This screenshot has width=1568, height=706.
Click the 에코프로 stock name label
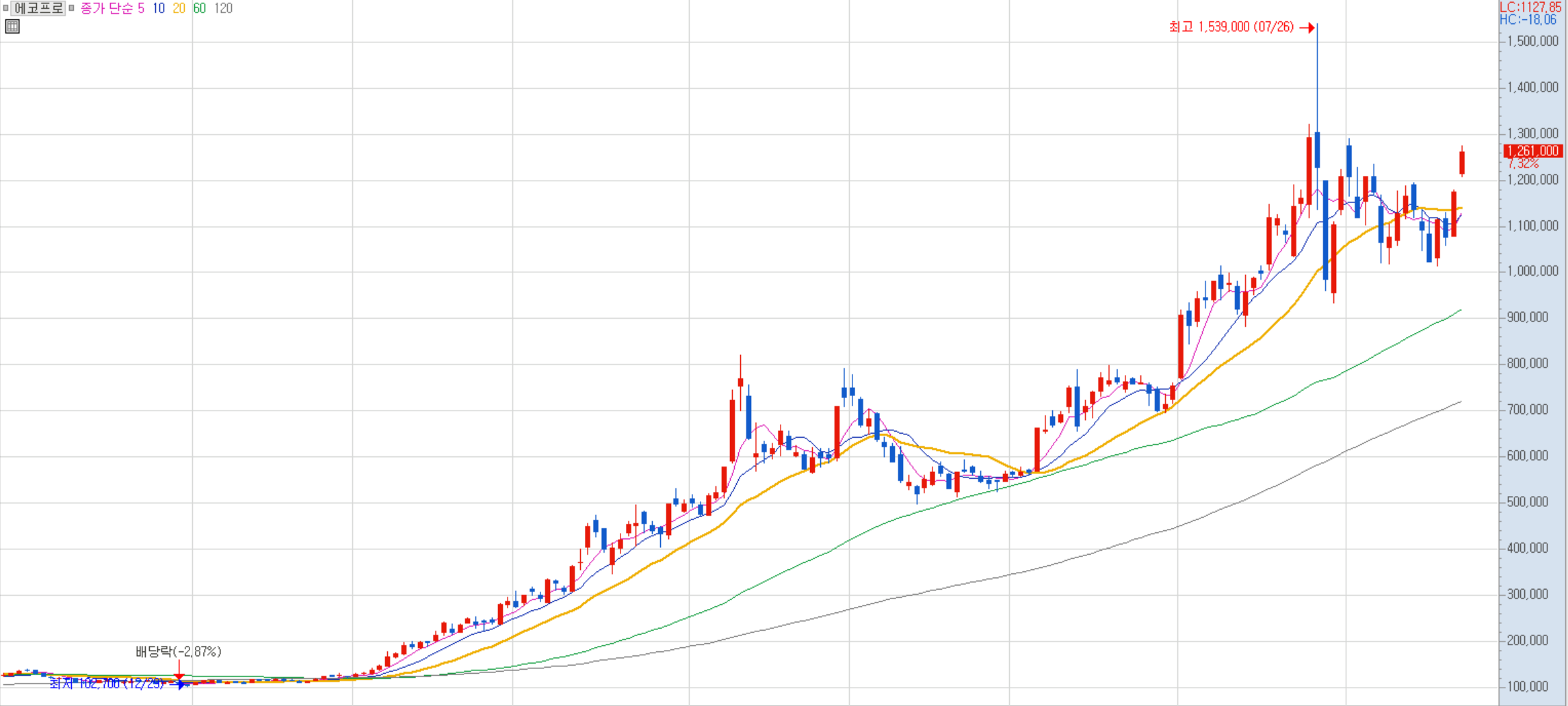point(38,8)
